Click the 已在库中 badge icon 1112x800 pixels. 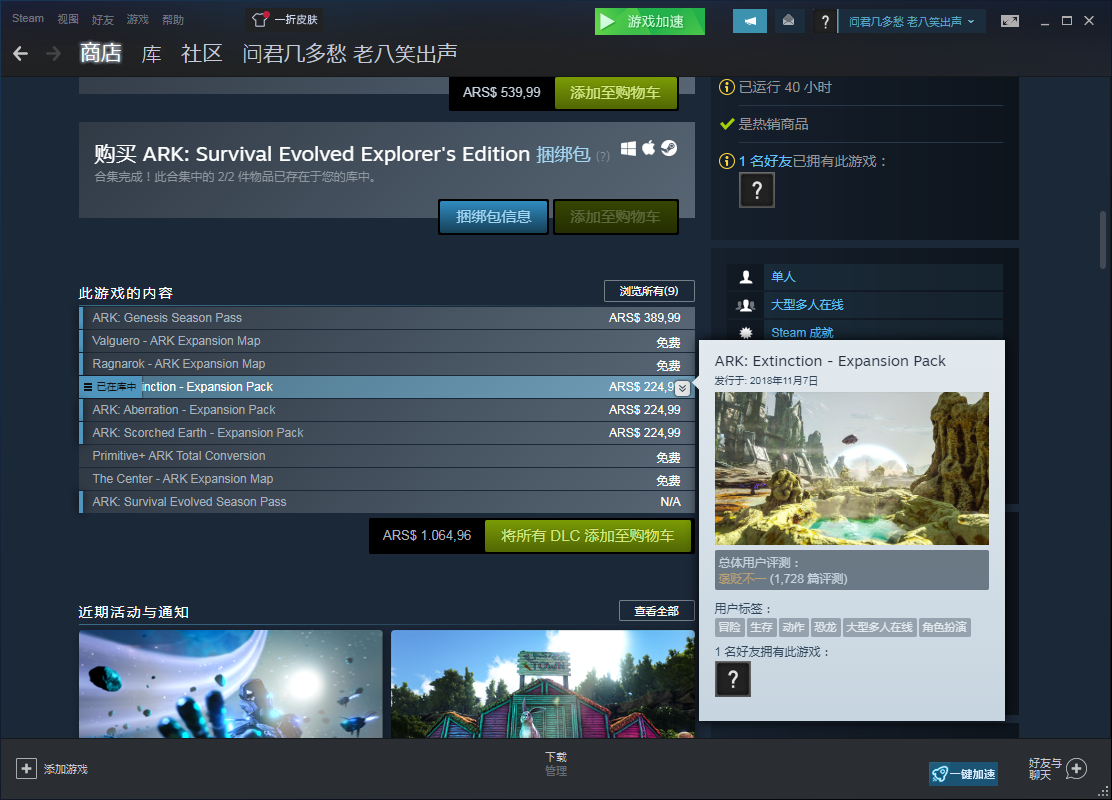111,387
